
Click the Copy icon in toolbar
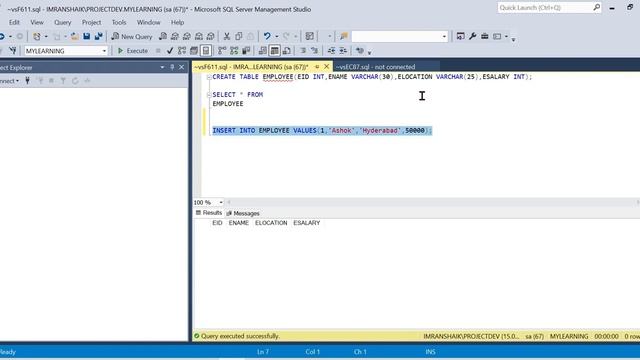[239, 37]
